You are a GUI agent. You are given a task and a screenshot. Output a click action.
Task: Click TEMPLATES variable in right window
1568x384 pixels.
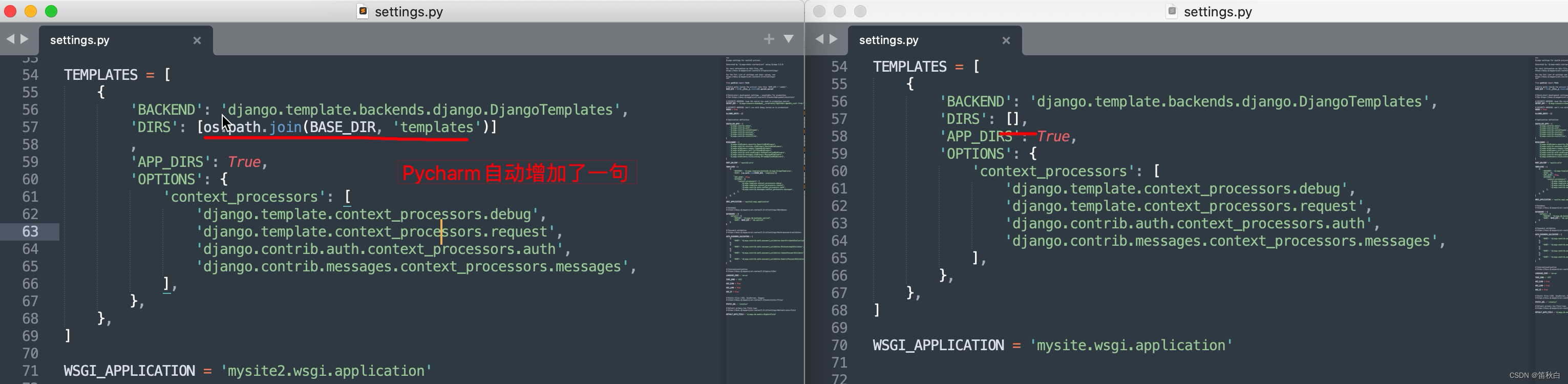910,67
